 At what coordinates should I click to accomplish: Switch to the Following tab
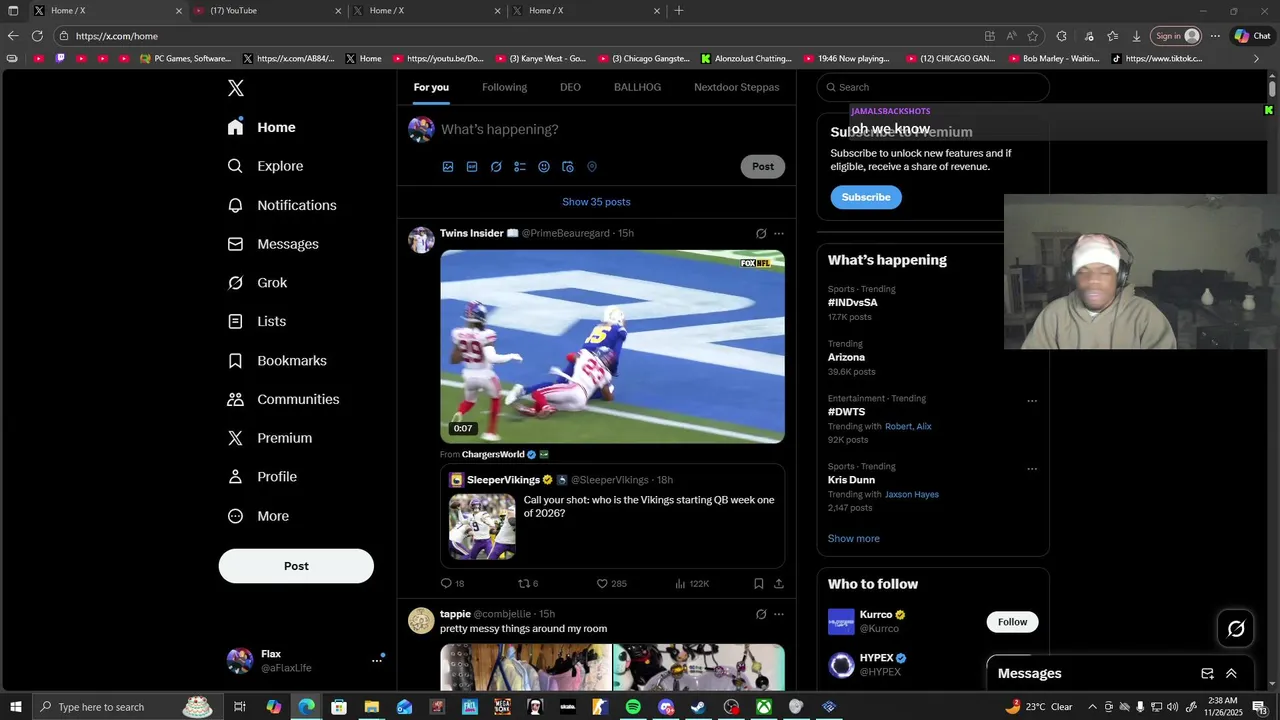point(504,87)
